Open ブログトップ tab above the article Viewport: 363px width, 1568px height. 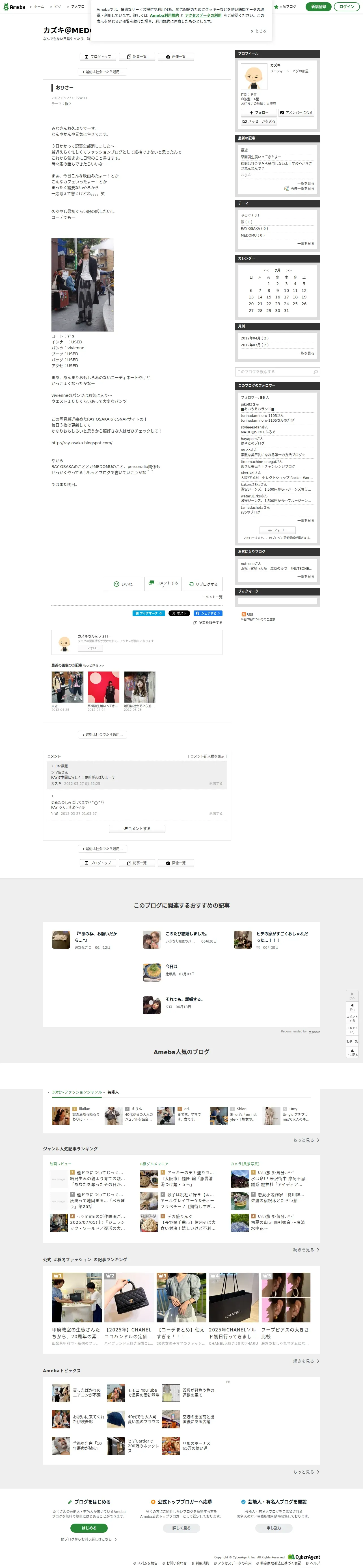[x=98, y=57]
